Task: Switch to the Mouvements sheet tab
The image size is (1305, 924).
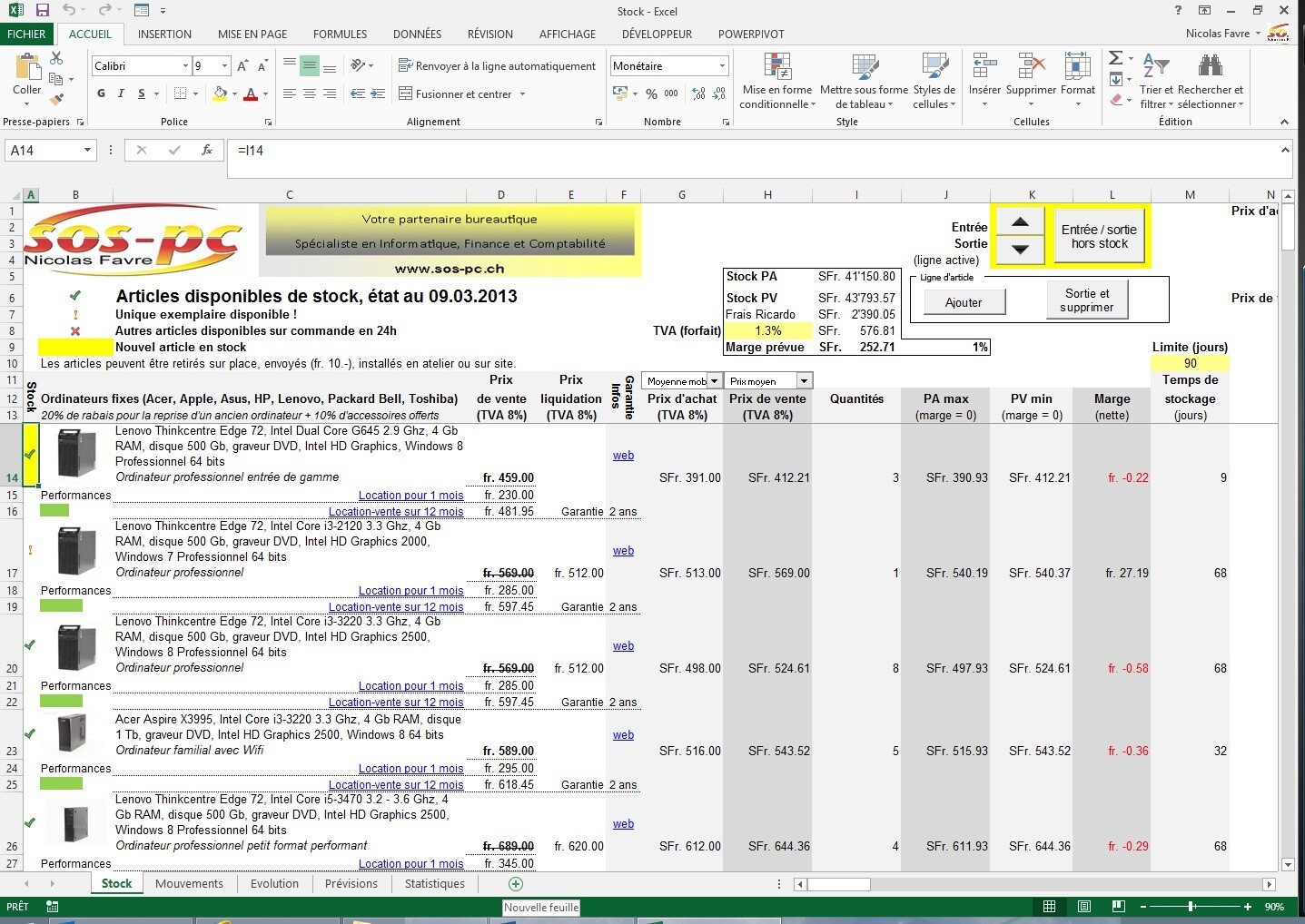Action: coord(189,883)
